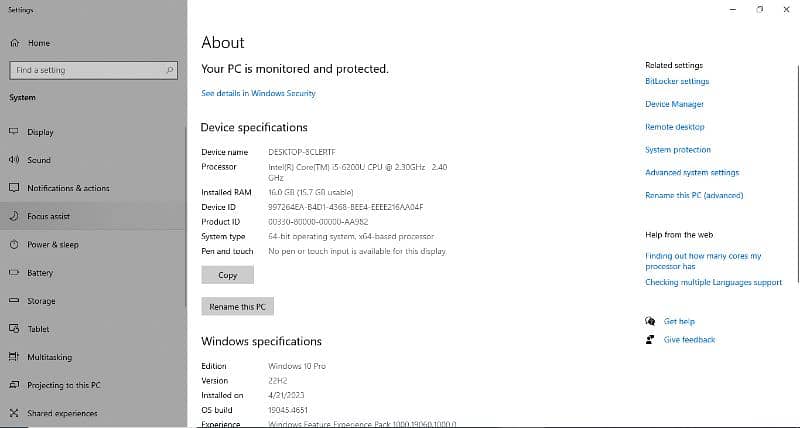The width and height of the screenshot is (800, 428).
Task: Select the Battery icon in sidebar
Action: click(14, 273)
